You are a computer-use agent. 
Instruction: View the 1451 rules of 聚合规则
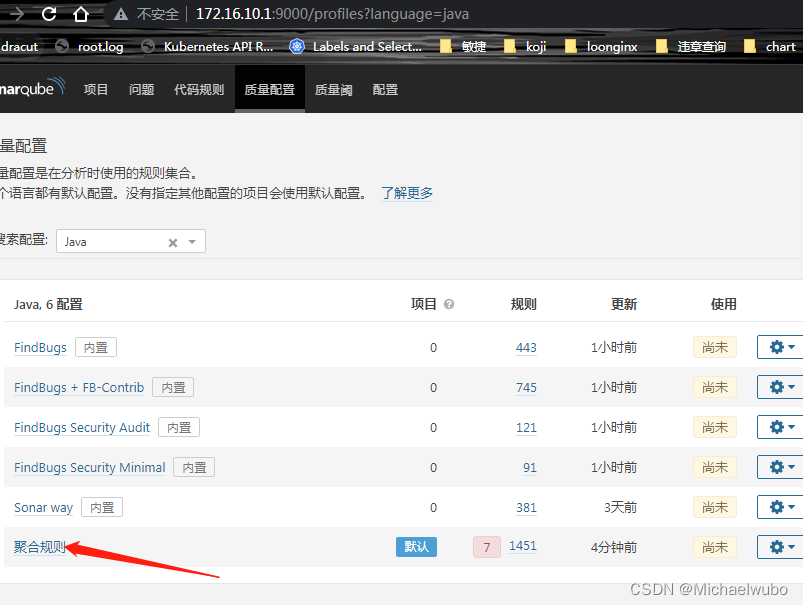(523, 546)
